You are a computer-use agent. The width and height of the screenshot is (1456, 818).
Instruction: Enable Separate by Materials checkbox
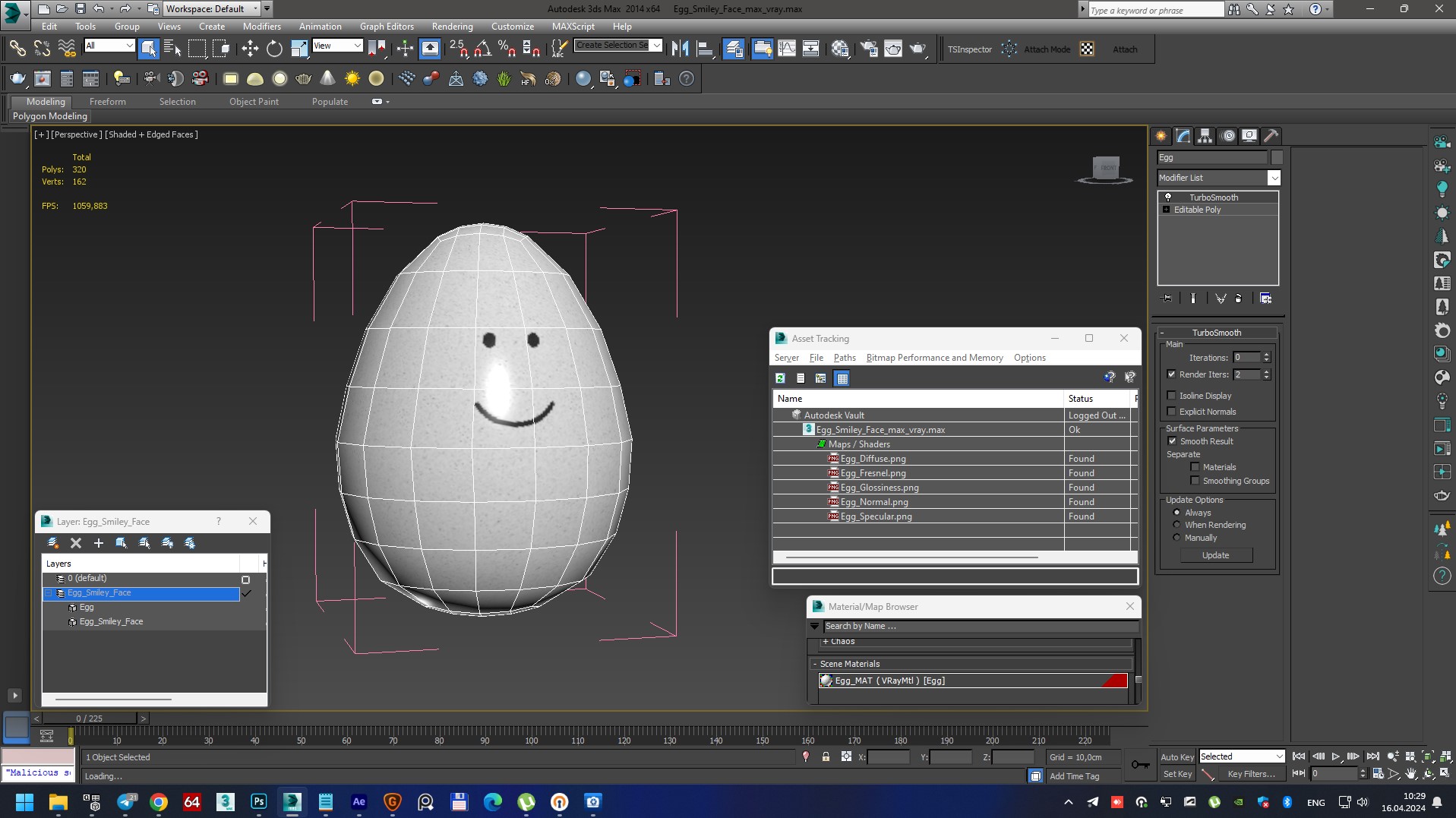coord(1195,467)
